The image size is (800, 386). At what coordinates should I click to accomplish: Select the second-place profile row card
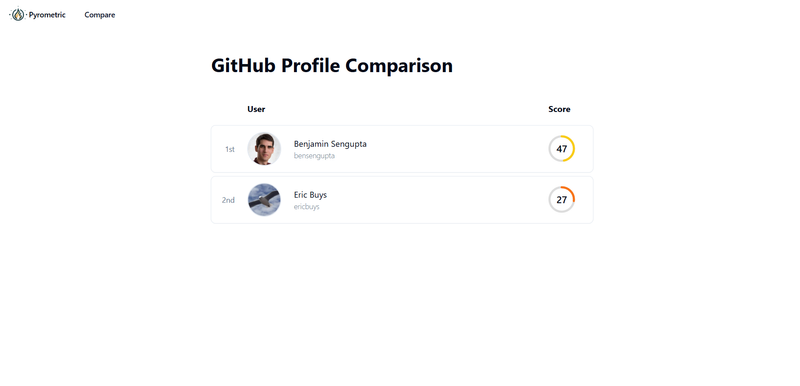(x=402, y=200)
